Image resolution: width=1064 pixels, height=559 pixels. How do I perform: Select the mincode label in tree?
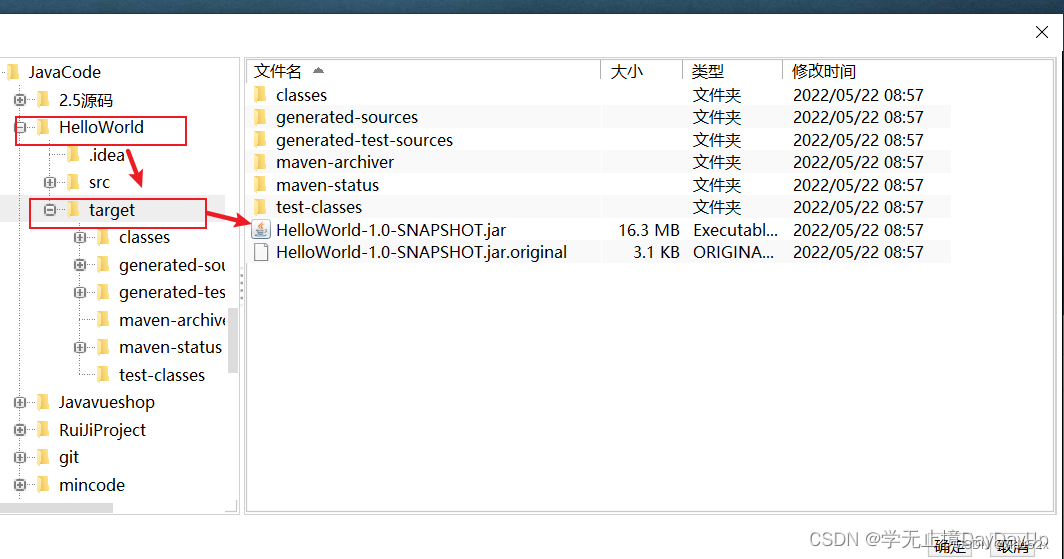click(92, 485)
